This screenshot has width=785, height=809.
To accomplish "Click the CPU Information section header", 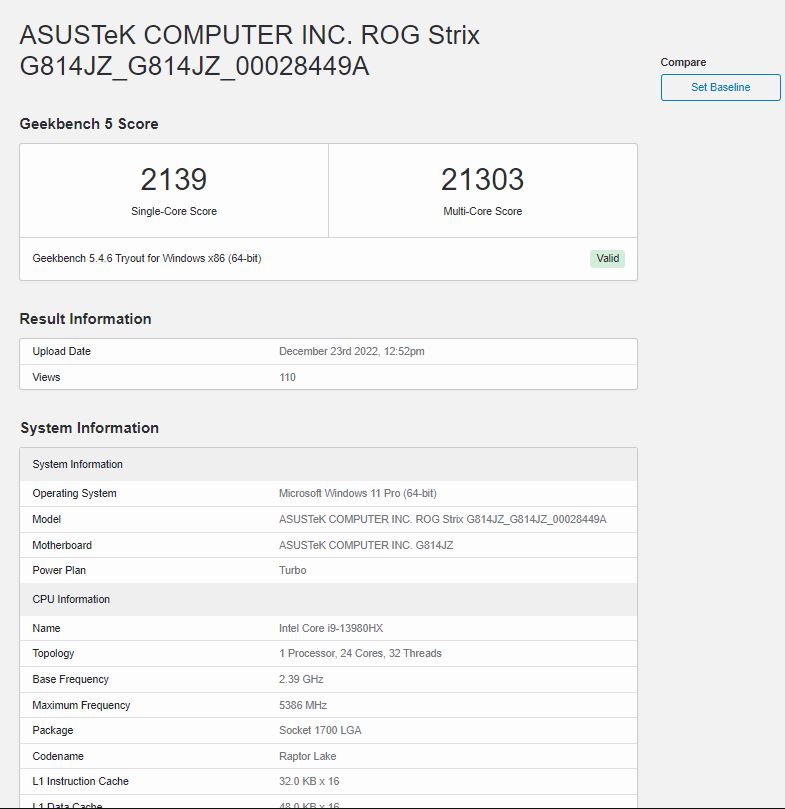I will coord(71,599).
